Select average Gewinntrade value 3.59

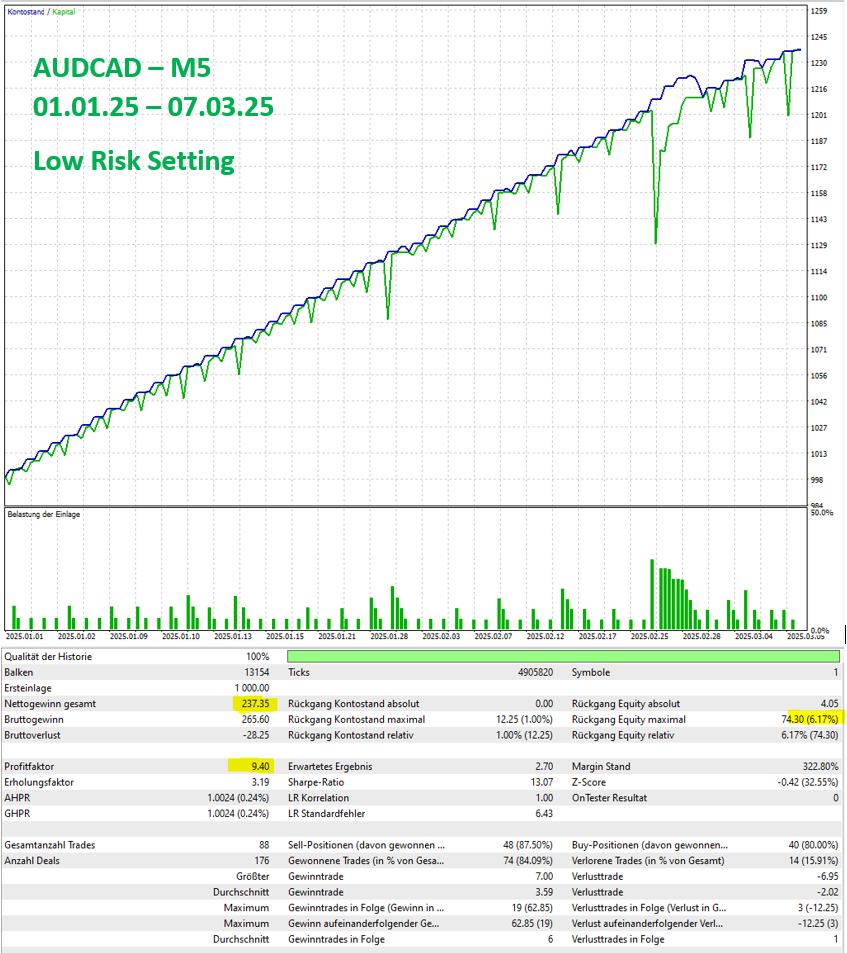(544, 892)
